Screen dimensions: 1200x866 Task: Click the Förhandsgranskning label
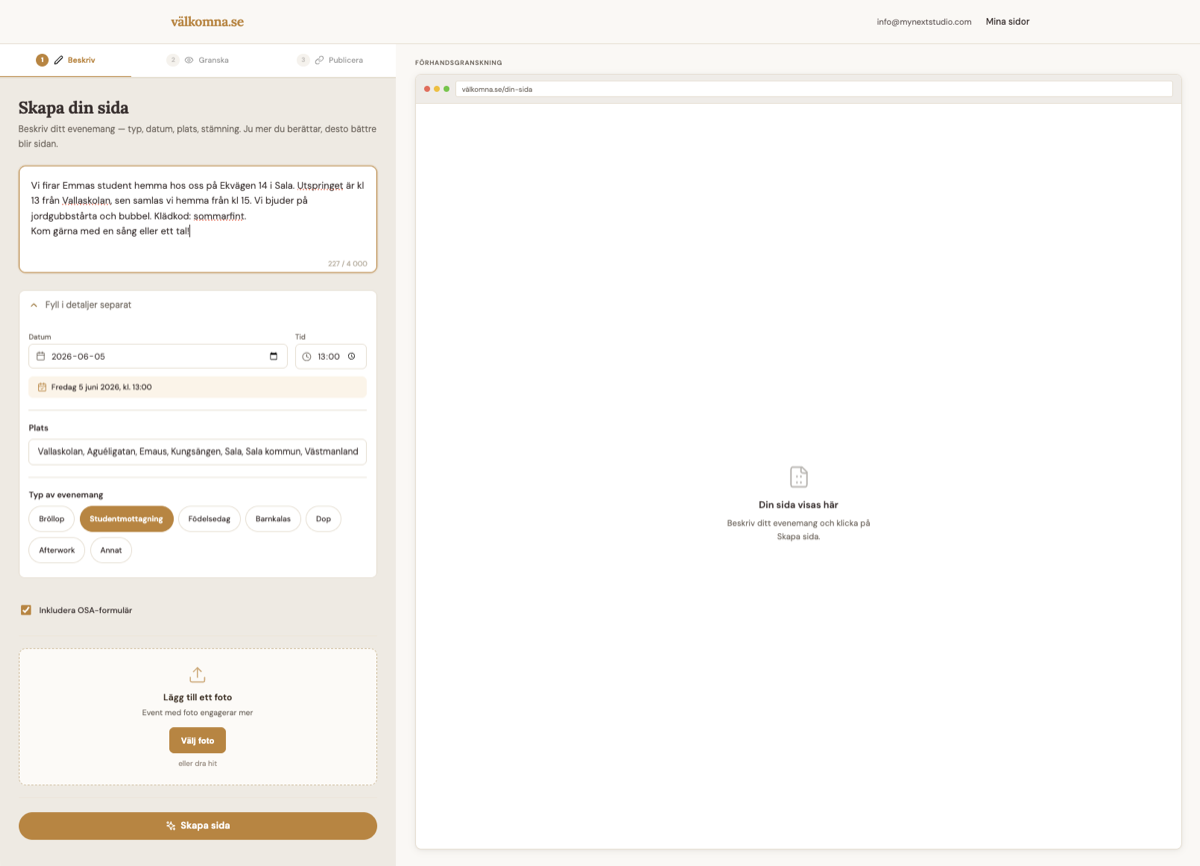tap(459, 63)
